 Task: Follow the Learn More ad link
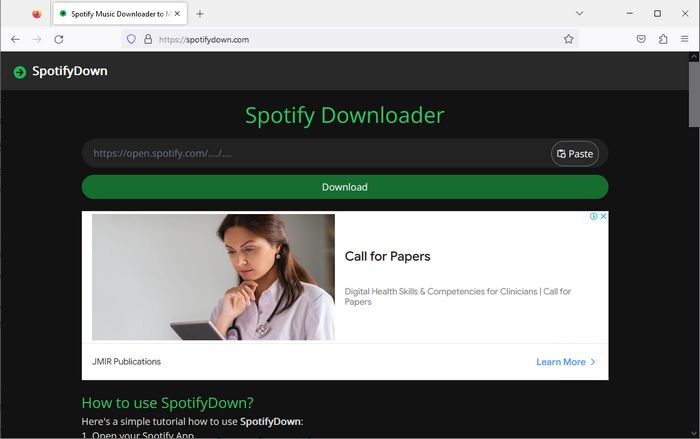coord(566,362)
